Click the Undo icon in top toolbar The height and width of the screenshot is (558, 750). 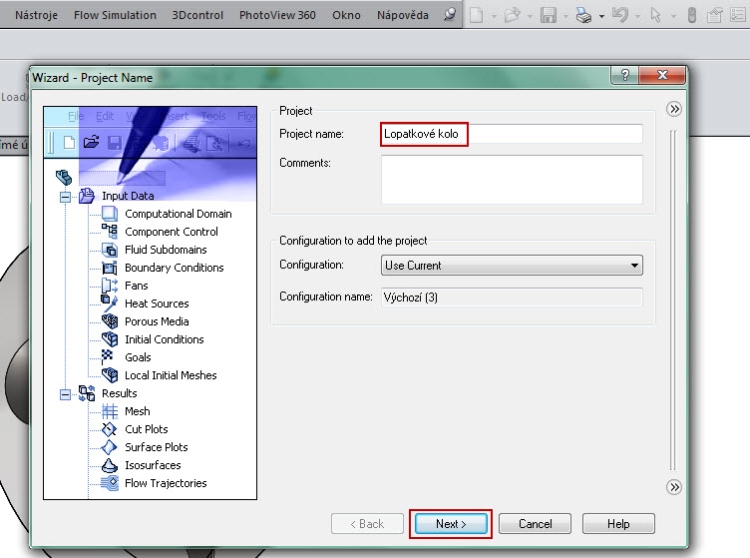point(620,15)
